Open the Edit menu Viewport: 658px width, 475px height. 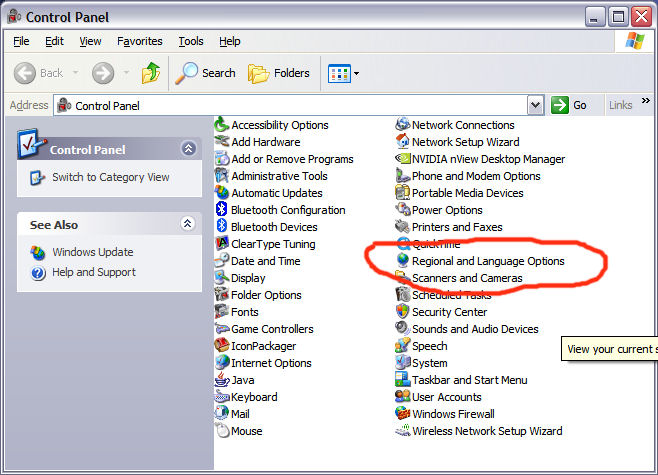[x=54, y=41]
